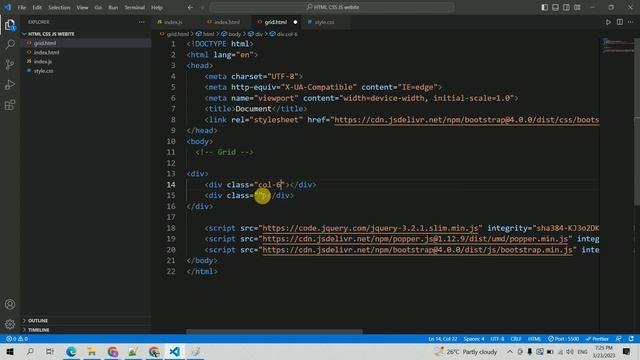The width and height of the screenshot is (640, 360).
Task: Open the Edit menu
Action: 37,7
